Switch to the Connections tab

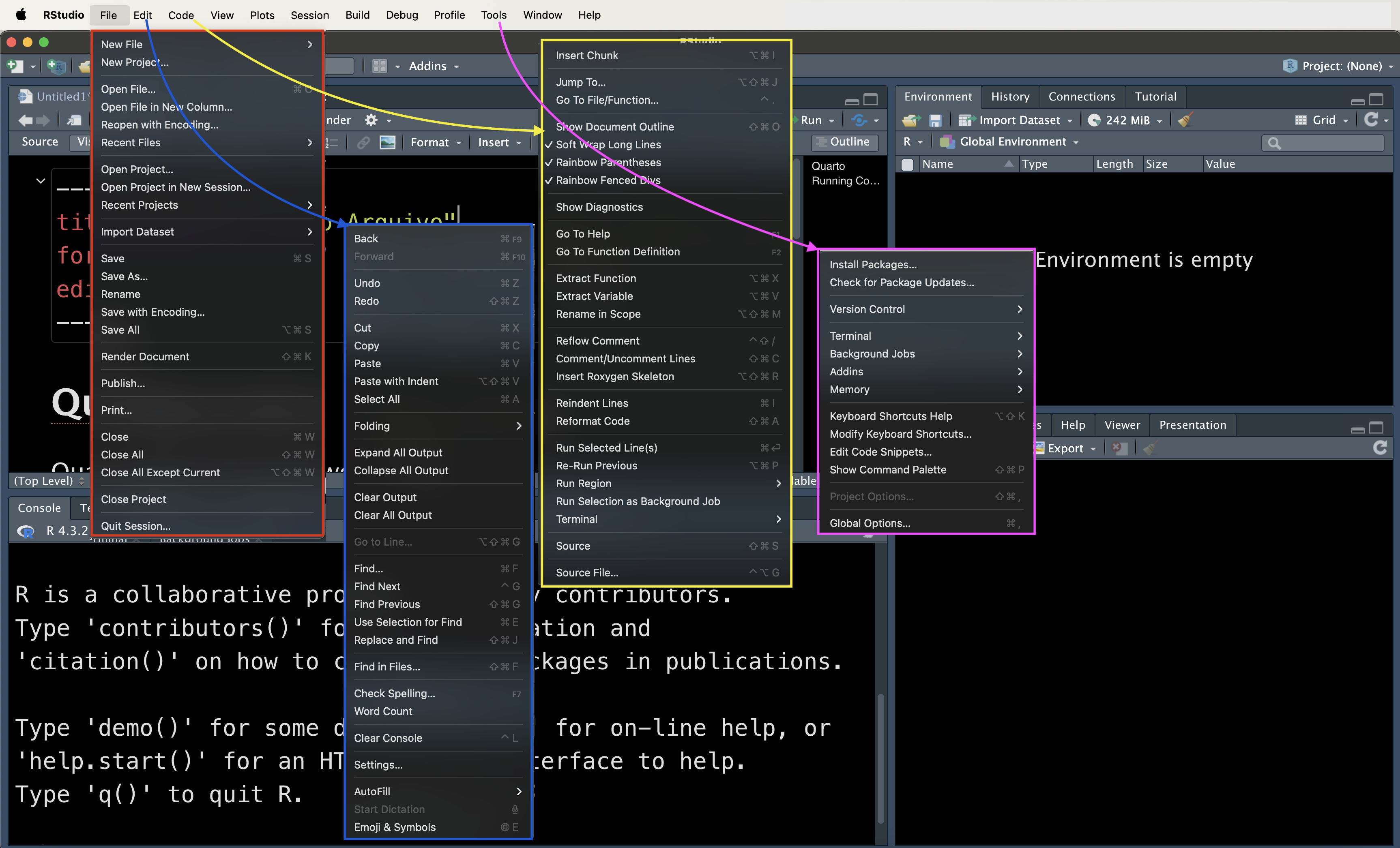[1081, 96]
